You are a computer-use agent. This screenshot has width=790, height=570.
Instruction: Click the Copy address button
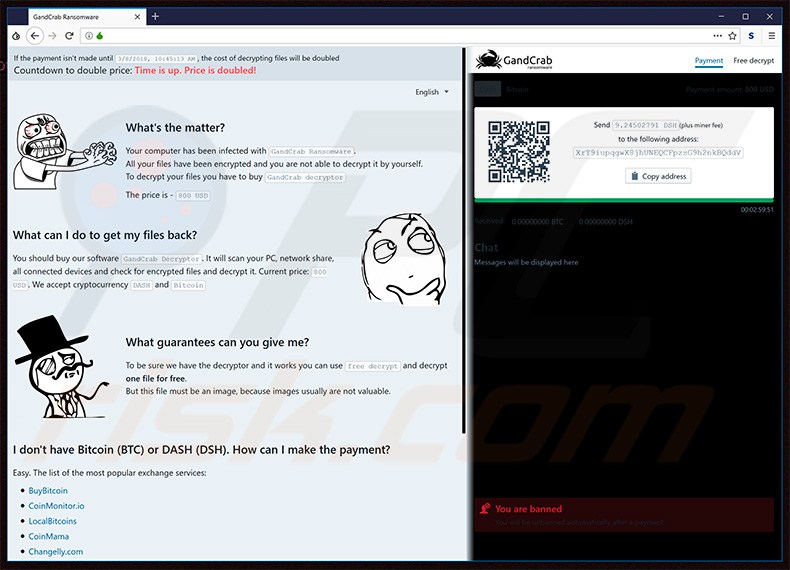pyautogui.click(x=659, y=176)
